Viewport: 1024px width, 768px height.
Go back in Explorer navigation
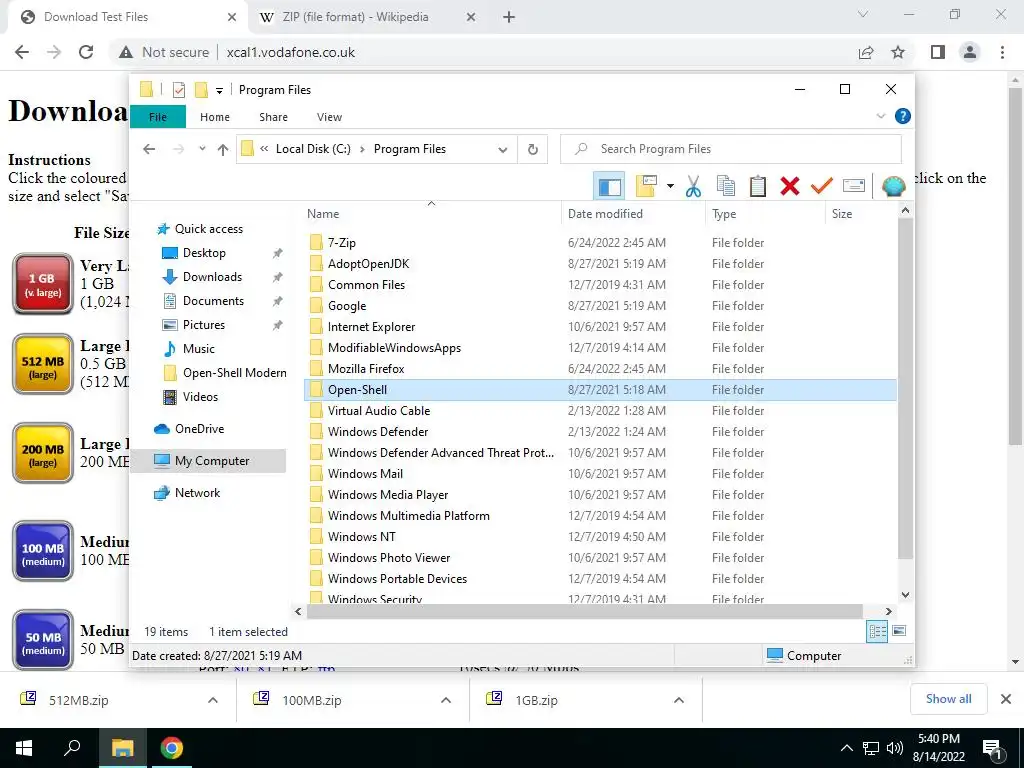[150, 149]
